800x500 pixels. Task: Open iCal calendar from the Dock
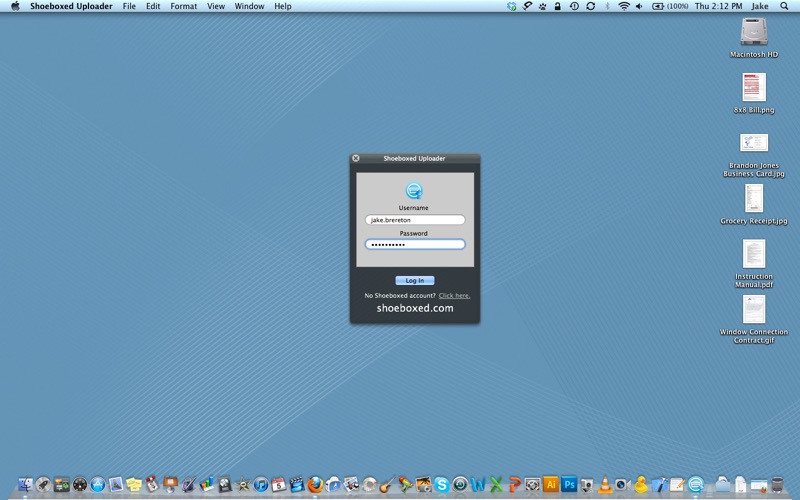pos(279,484)
